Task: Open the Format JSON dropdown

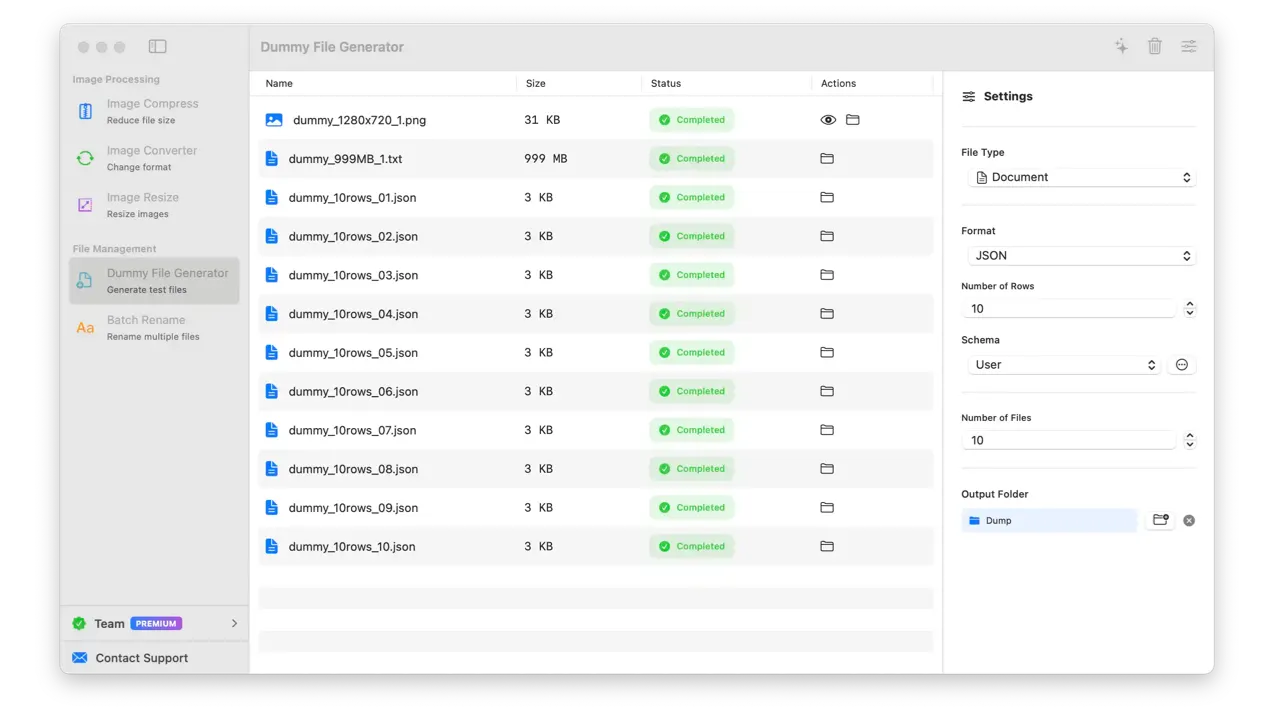Action: pyautogui.click(x=1081, y=256)
